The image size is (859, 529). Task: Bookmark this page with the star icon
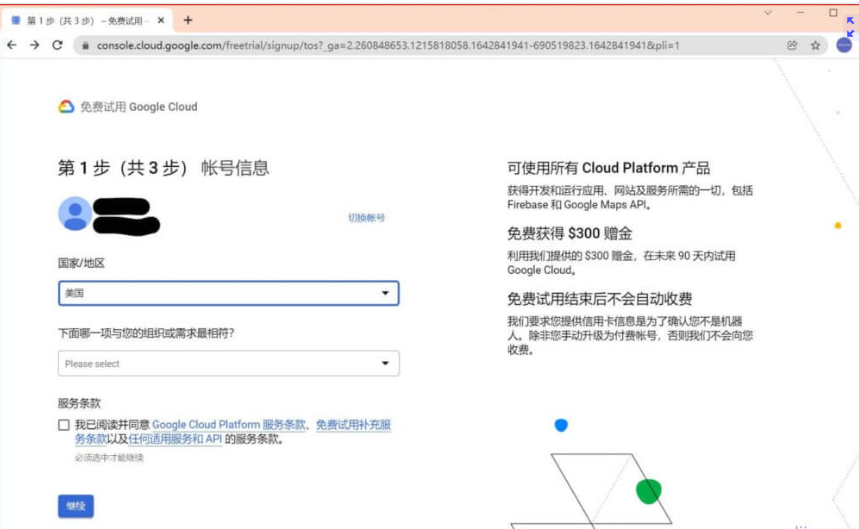pyautogui.click(x=815, y=45)
